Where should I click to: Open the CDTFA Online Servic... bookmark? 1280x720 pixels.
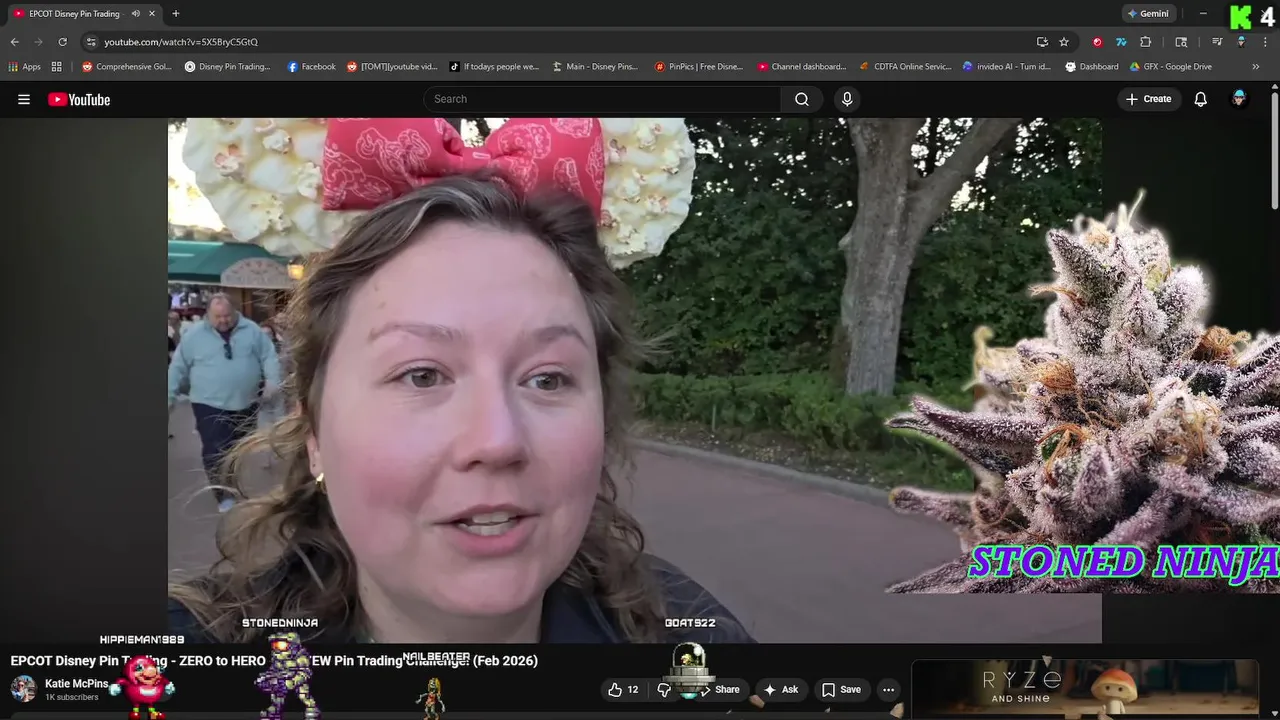tap(906, 67)
